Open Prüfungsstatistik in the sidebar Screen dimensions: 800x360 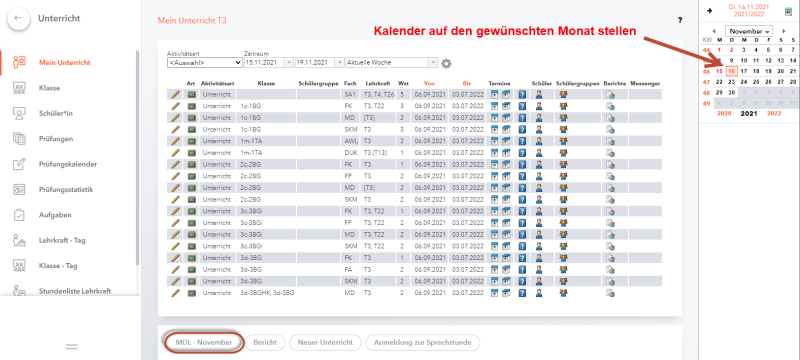66,190
